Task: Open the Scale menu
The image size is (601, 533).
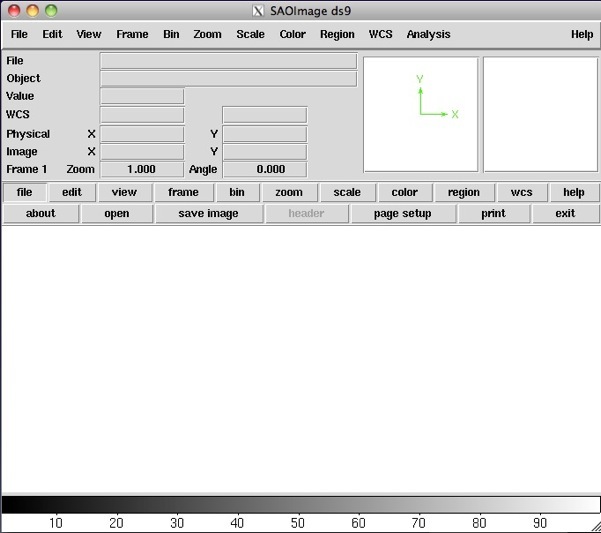Action: pyautogui.click(x=250, y=34)
